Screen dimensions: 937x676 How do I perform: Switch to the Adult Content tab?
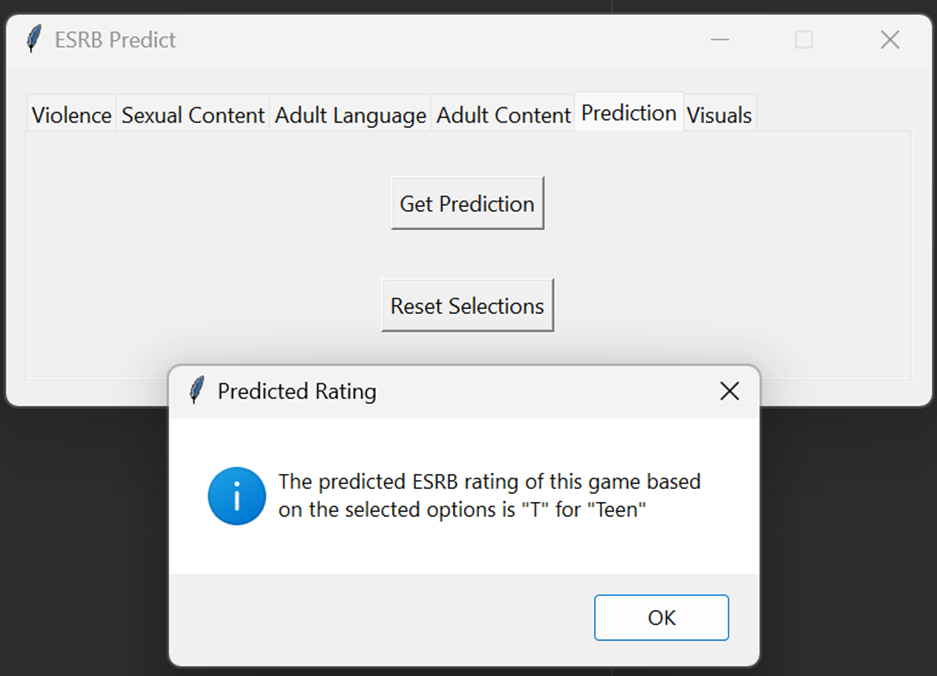click(x=503, y=114)
